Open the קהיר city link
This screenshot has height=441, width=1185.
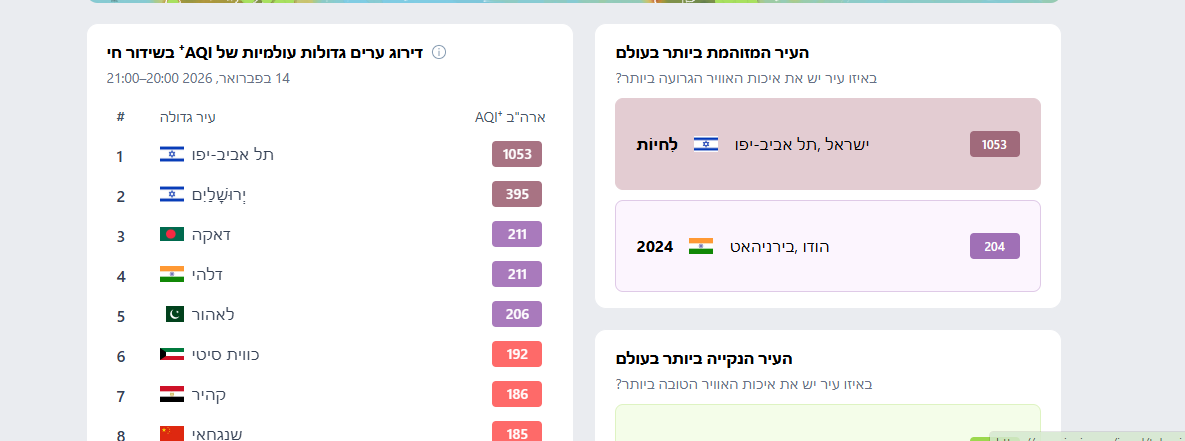209,394
